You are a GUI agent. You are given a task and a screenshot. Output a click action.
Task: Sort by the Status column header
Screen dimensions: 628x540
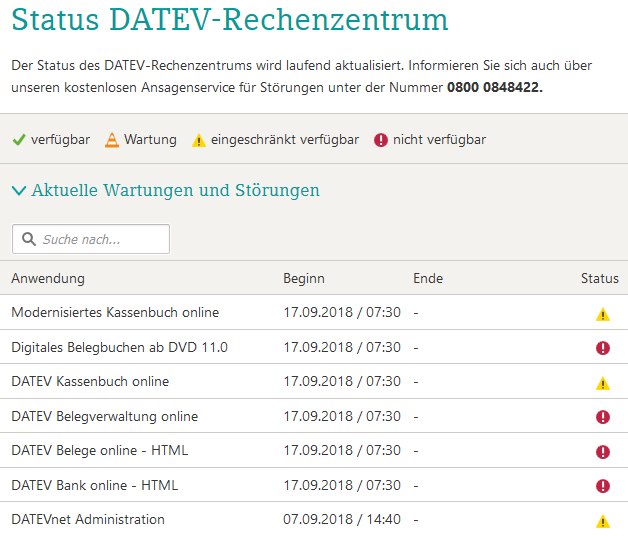[600, 278]
